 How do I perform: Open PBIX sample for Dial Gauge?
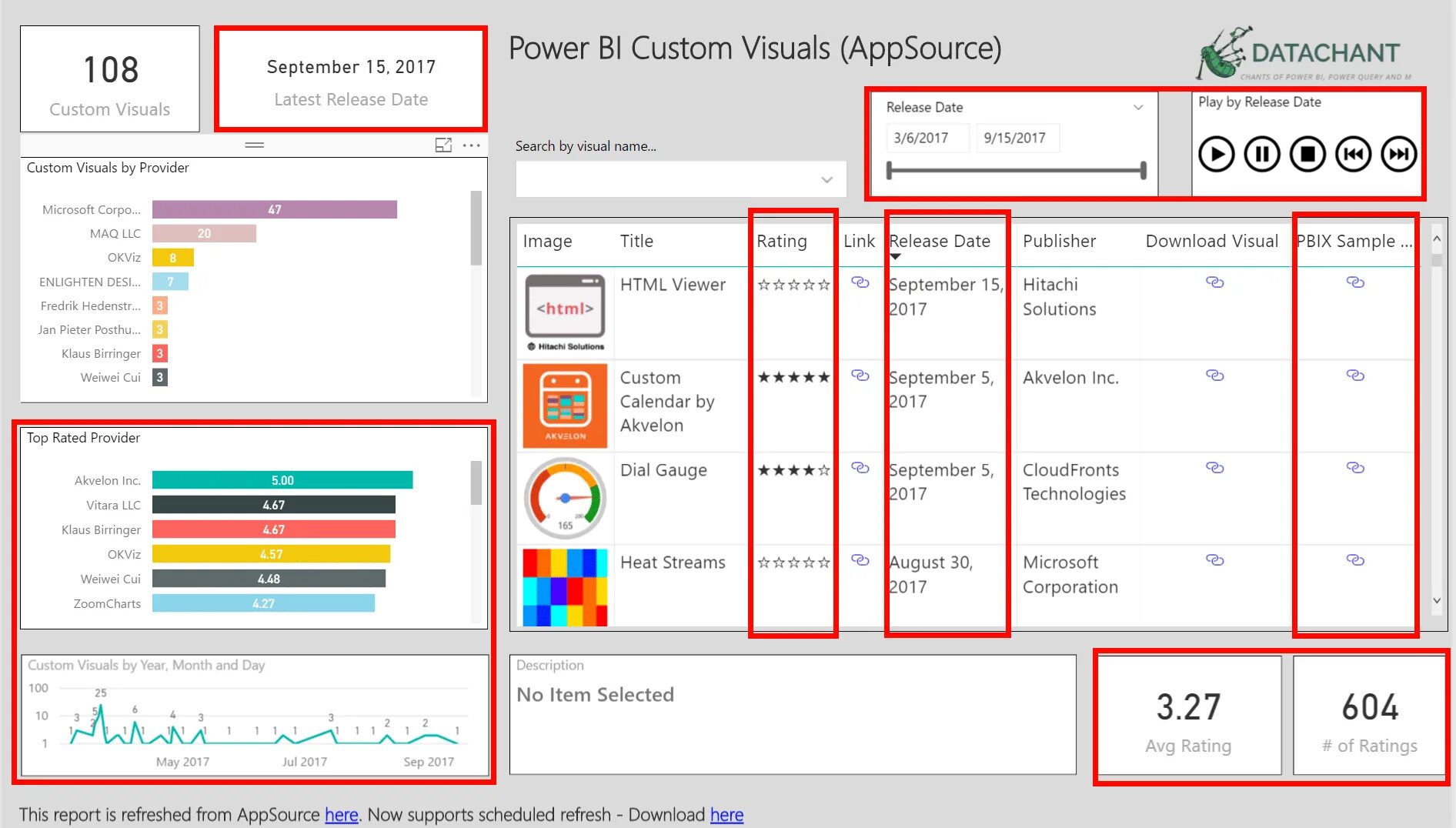1355,468
